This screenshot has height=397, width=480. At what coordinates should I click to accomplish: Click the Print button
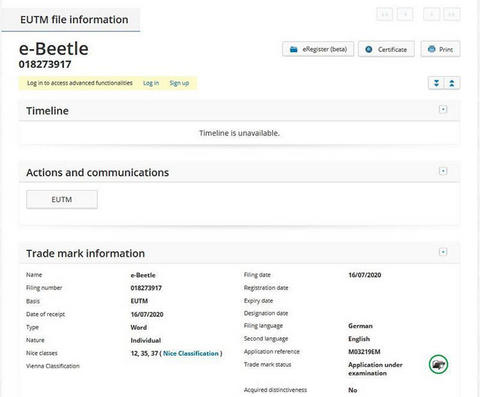point(440,49)
